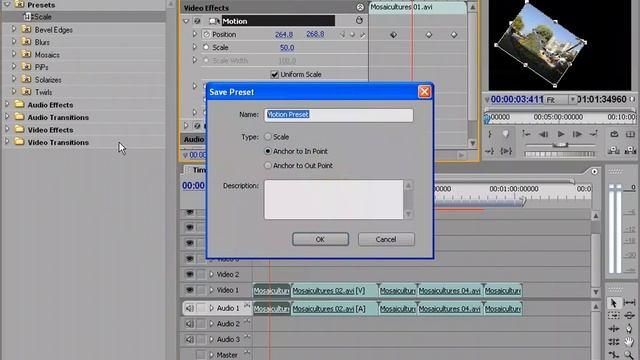This screenshot has height=360, width=640.
Task: Click the Motion transform icon before Motion
Action: click(213, 21)
